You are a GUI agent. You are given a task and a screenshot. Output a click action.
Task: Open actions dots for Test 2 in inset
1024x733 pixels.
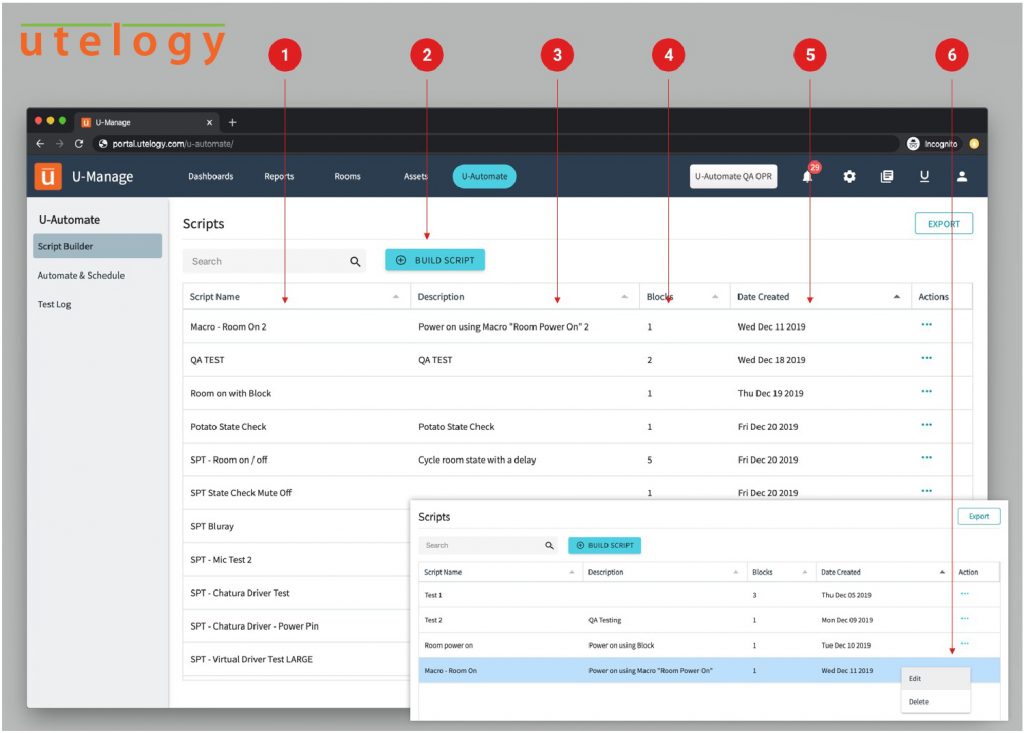(x=965, y=618)
